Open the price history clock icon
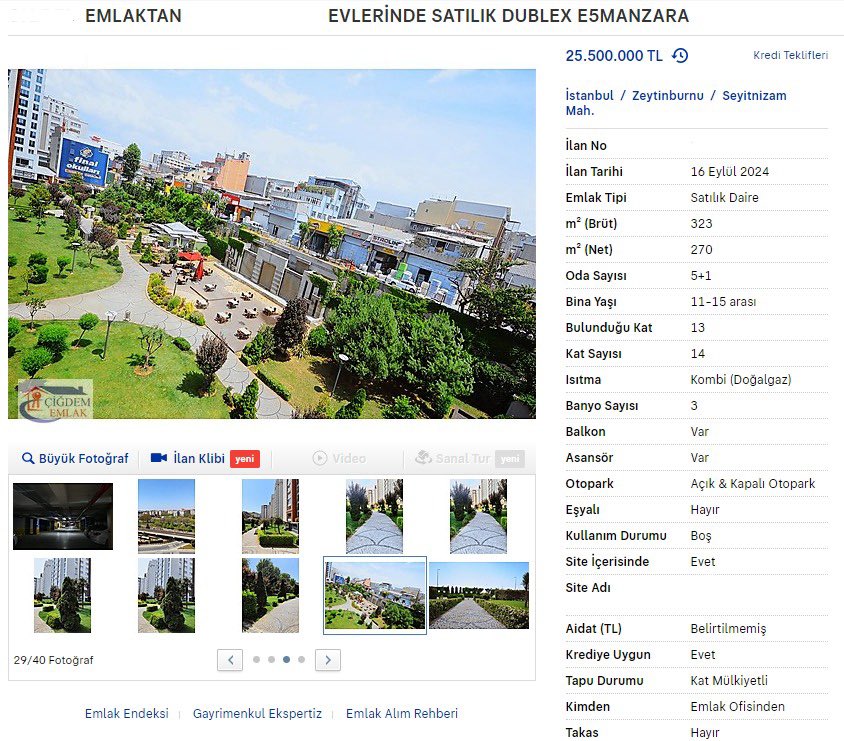 tap(680, 55)
